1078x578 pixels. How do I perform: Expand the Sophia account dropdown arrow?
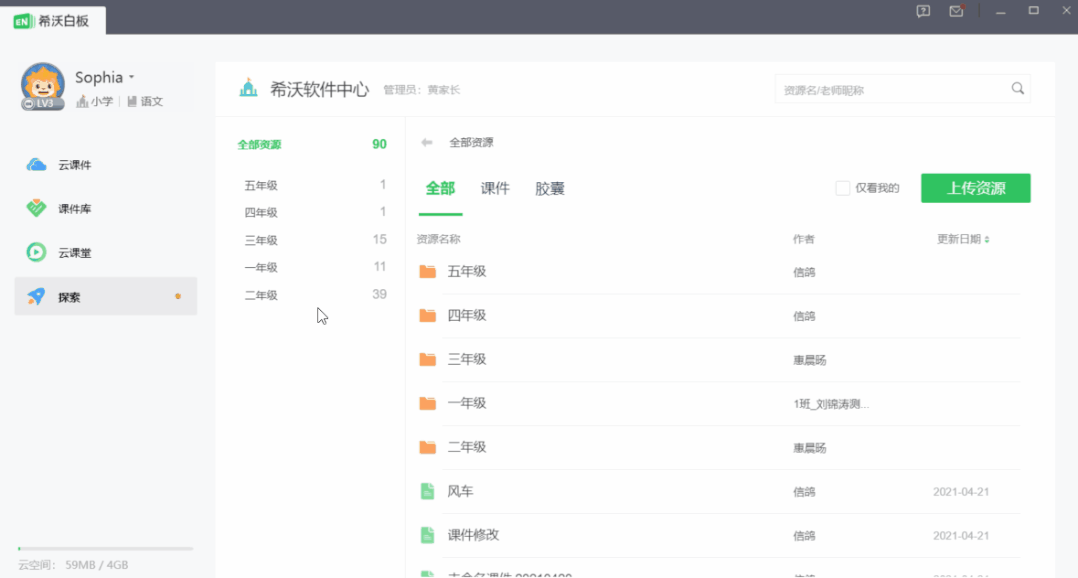pos(132,78)
